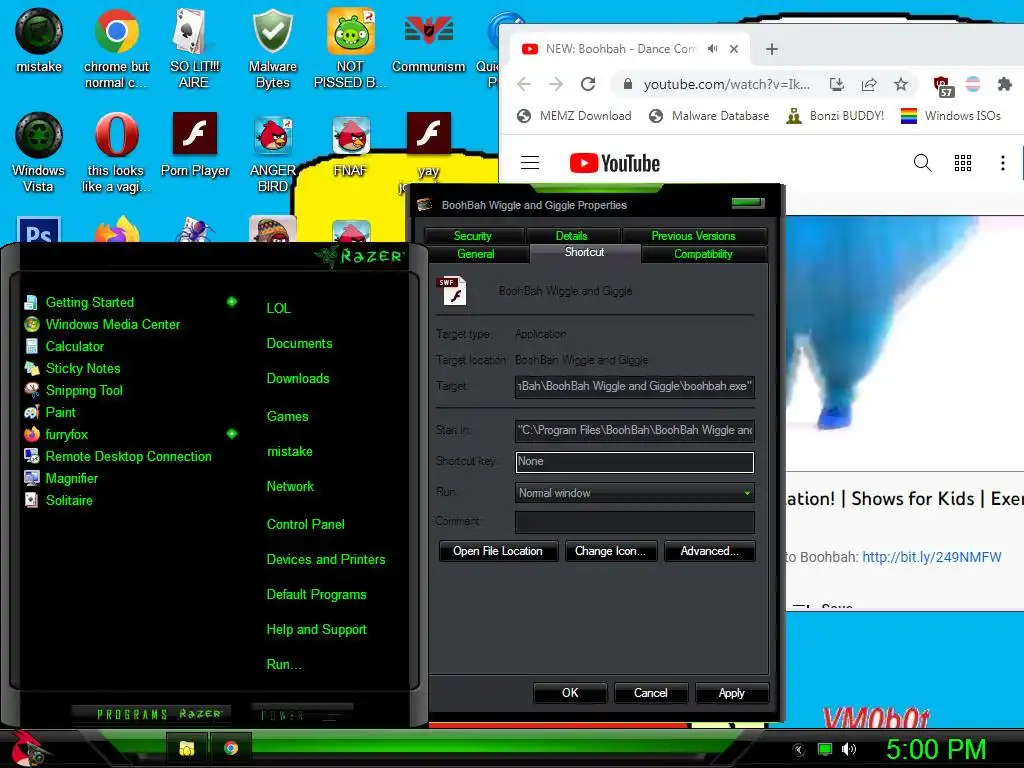The height and width of the screenshot is (768, 1024).
Task: Click Cancel in the Properties dialog
Action: [651, 693]
